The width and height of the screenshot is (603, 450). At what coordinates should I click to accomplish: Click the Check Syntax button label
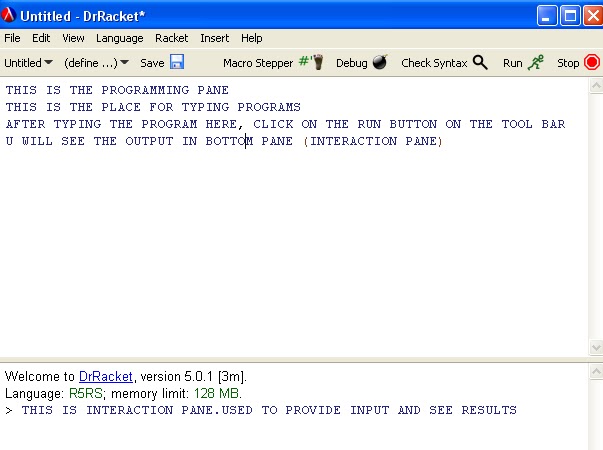tap(434, 63)
